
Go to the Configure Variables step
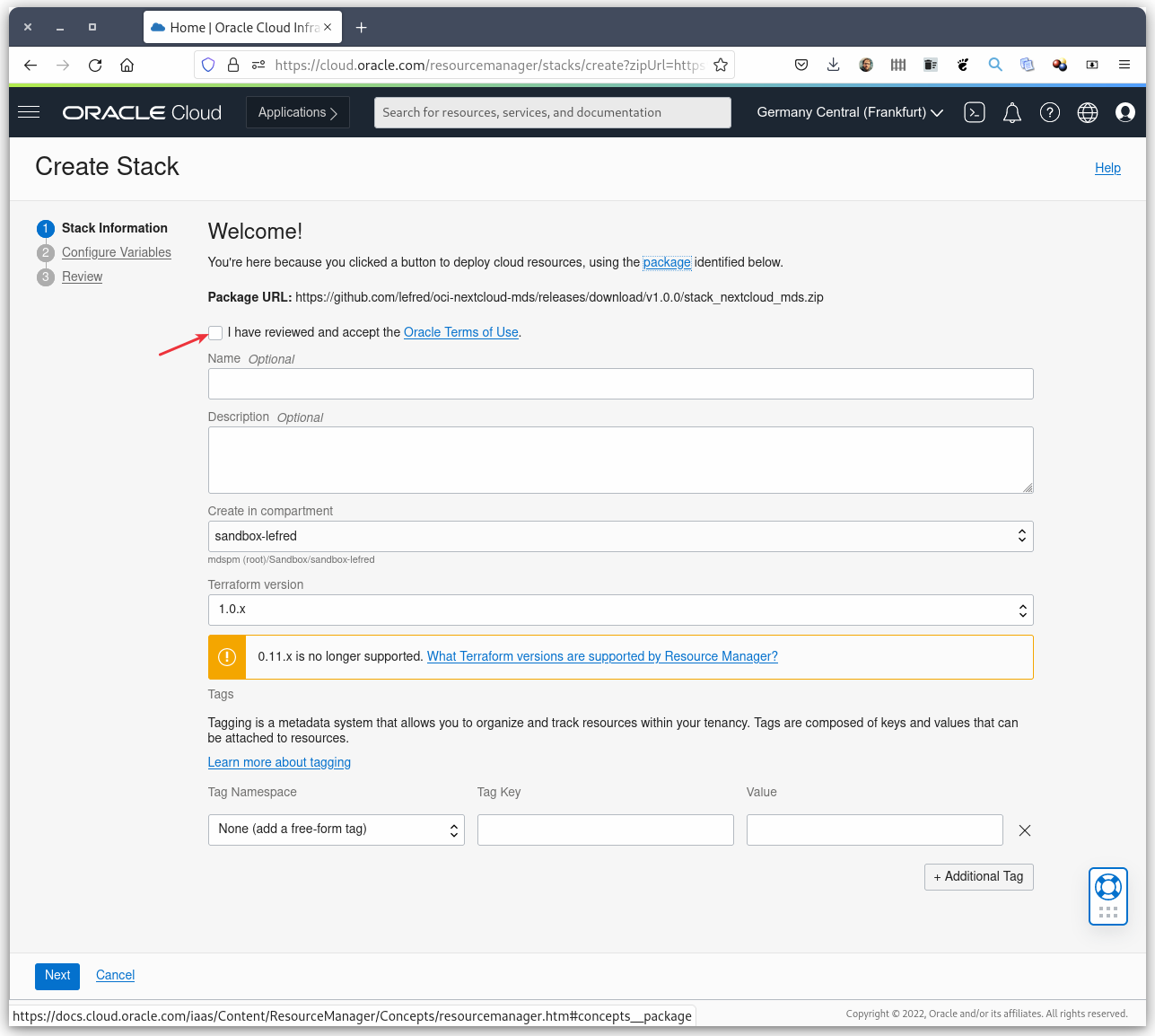click(117, 252)
